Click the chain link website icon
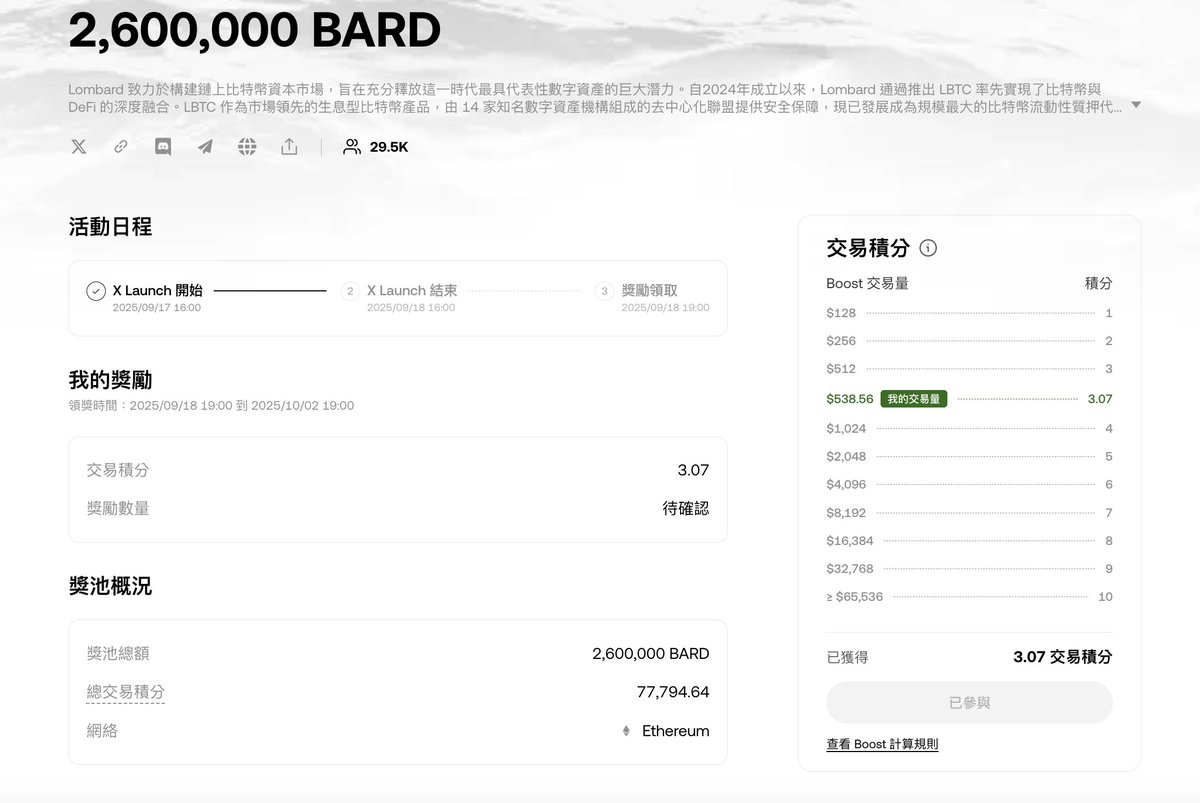The width and height of the screenshot is (1200, 803). click(121, 147)
